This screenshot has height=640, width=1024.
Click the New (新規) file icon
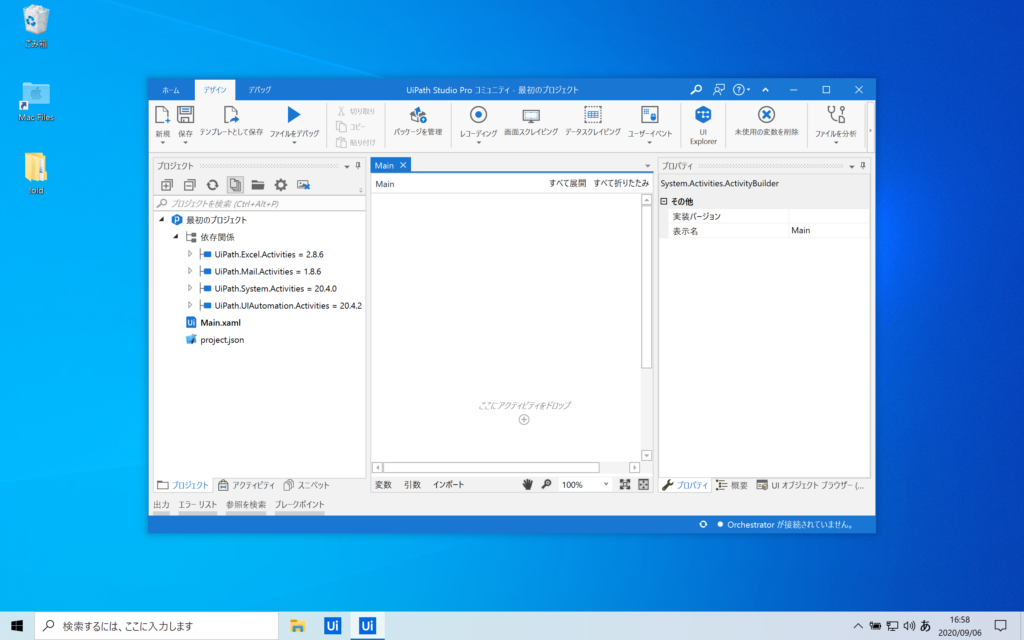click(162, 116)
